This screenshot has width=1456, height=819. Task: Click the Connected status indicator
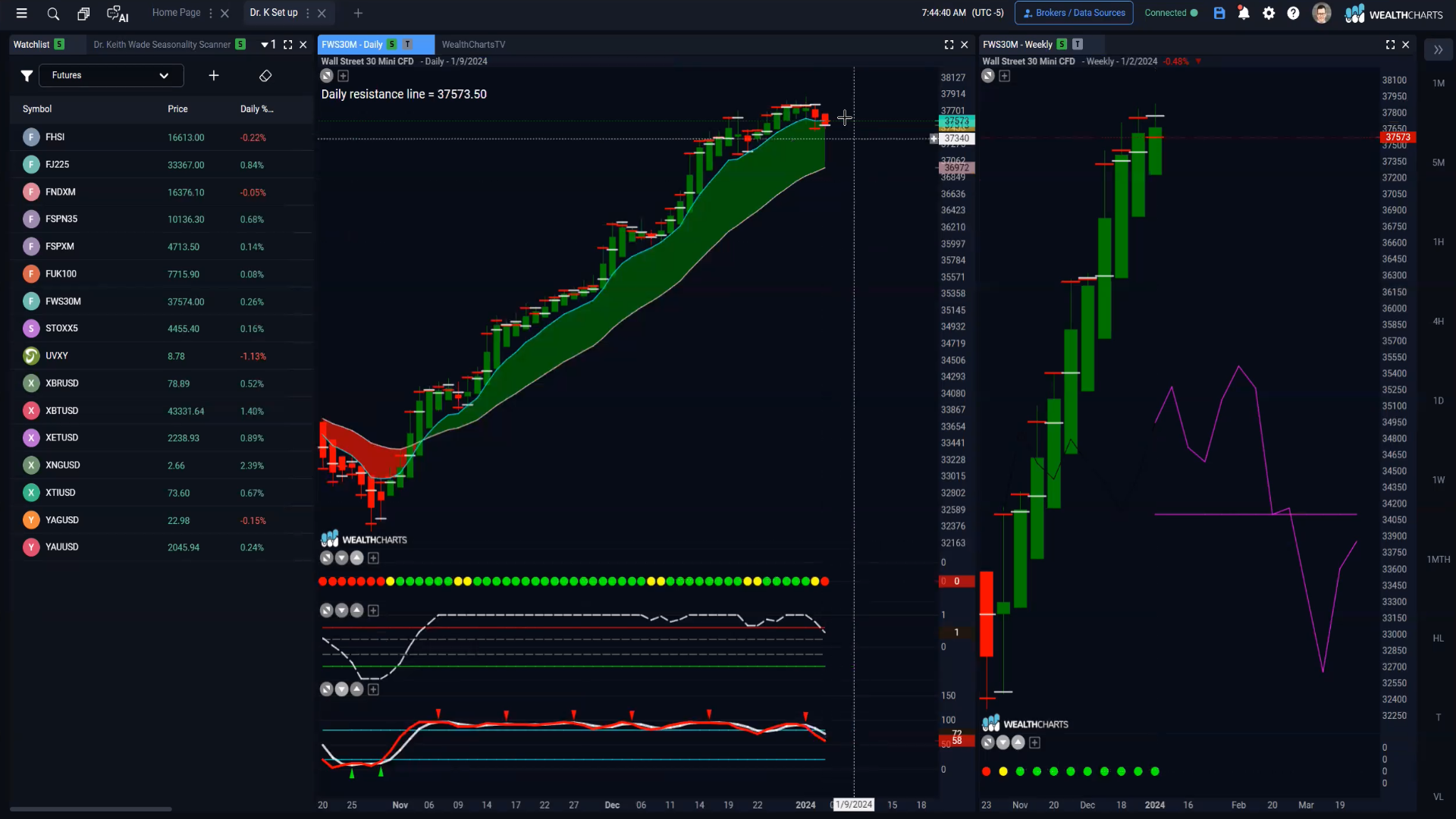(x=1171, y=13)
